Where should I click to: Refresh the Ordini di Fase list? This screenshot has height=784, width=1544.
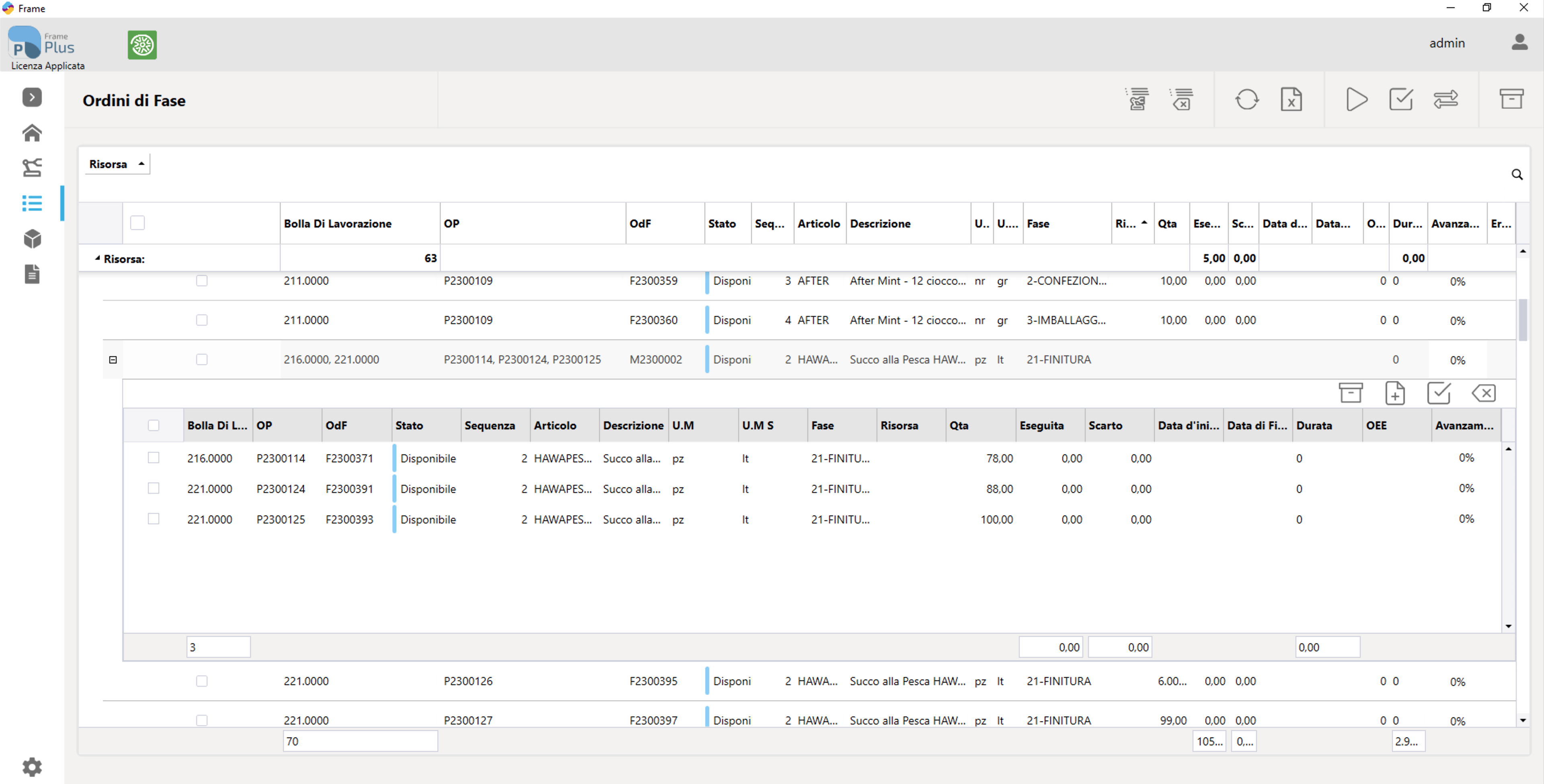[x=1247, y=99]
